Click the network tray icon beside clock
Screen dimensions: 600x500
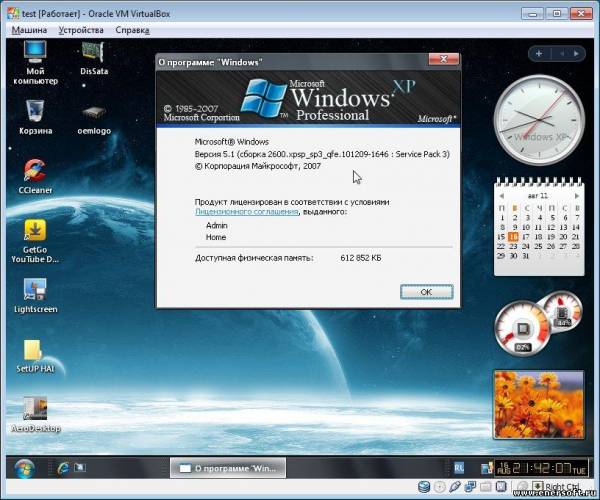pyautogui.click(x=487, y=468)
